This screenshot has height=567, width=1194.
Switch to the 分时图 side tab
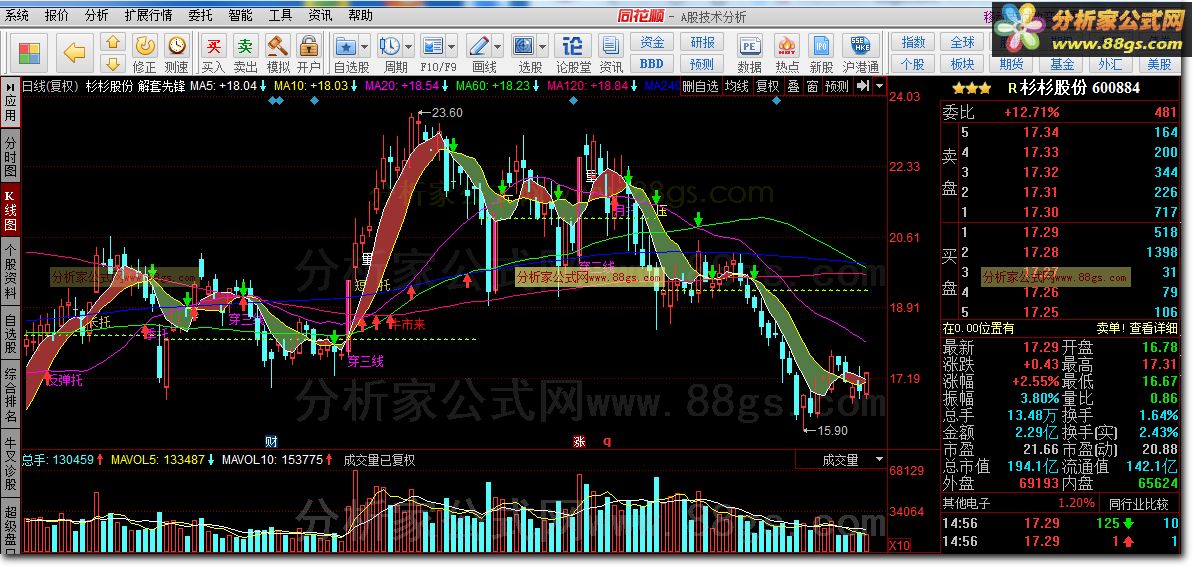11,157
